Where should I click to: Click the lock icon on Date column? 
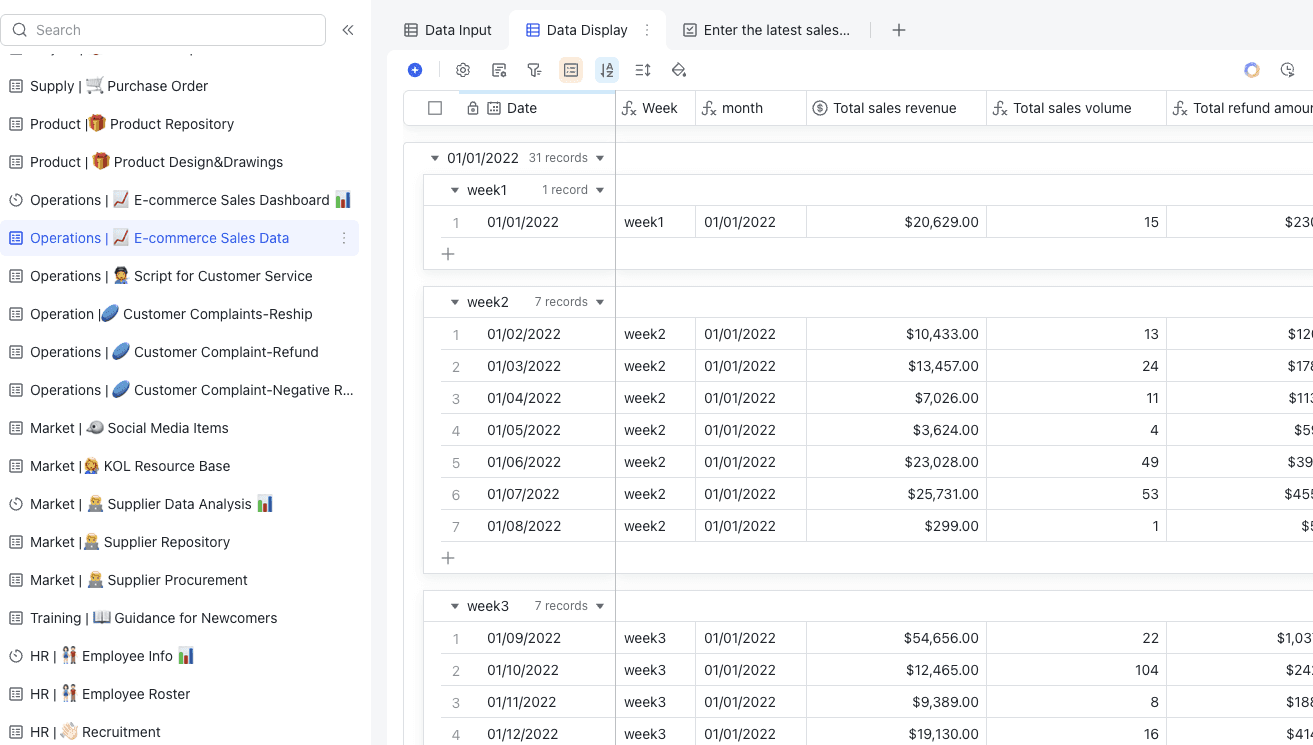[x=473, y=108]
